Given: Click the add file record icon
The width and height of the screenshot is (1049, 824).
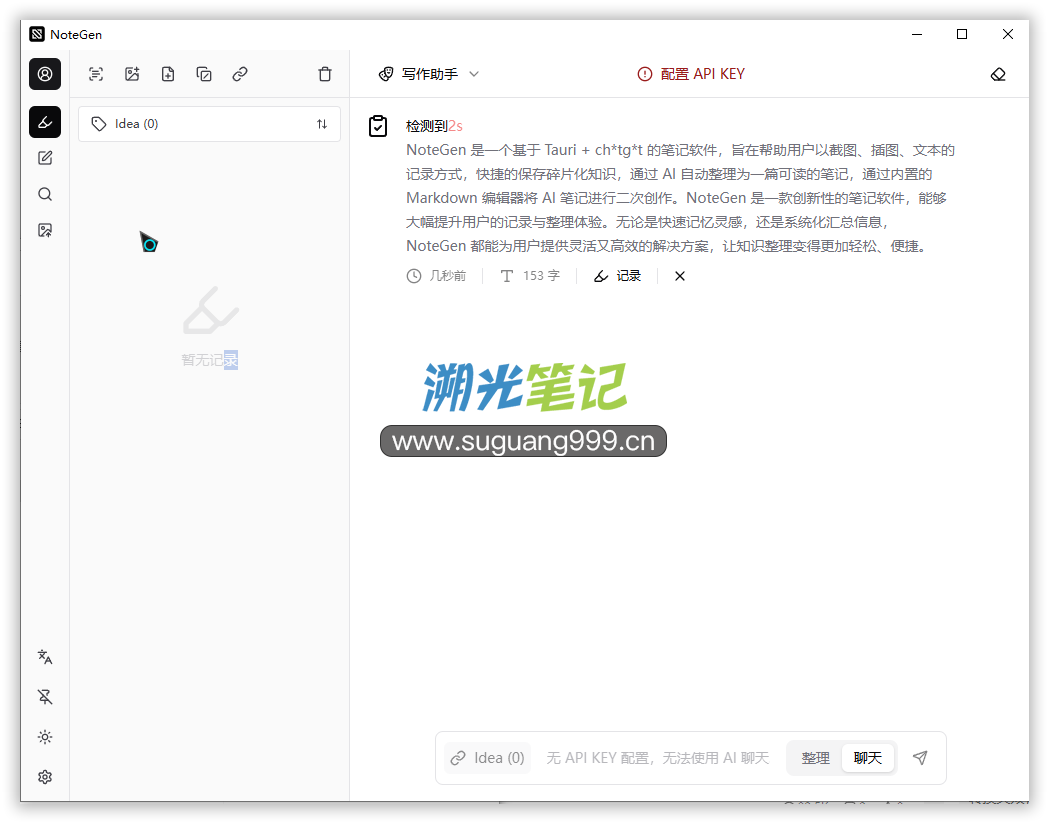Looking at the screenshot, I should pos(168,74).
